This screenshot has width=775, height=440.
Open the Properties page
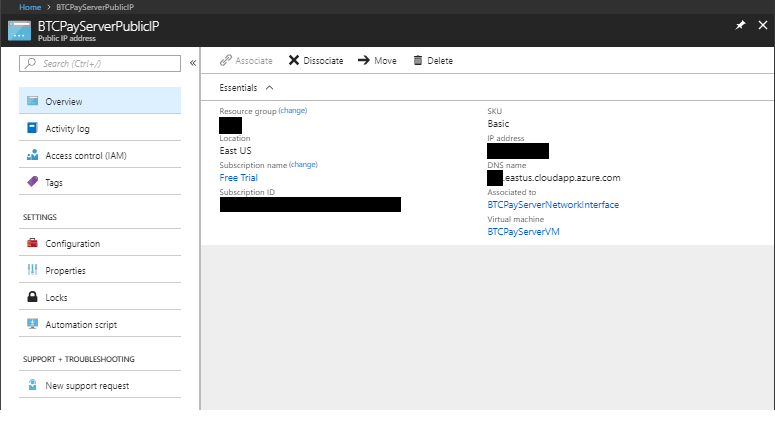(x=100, y=270)
